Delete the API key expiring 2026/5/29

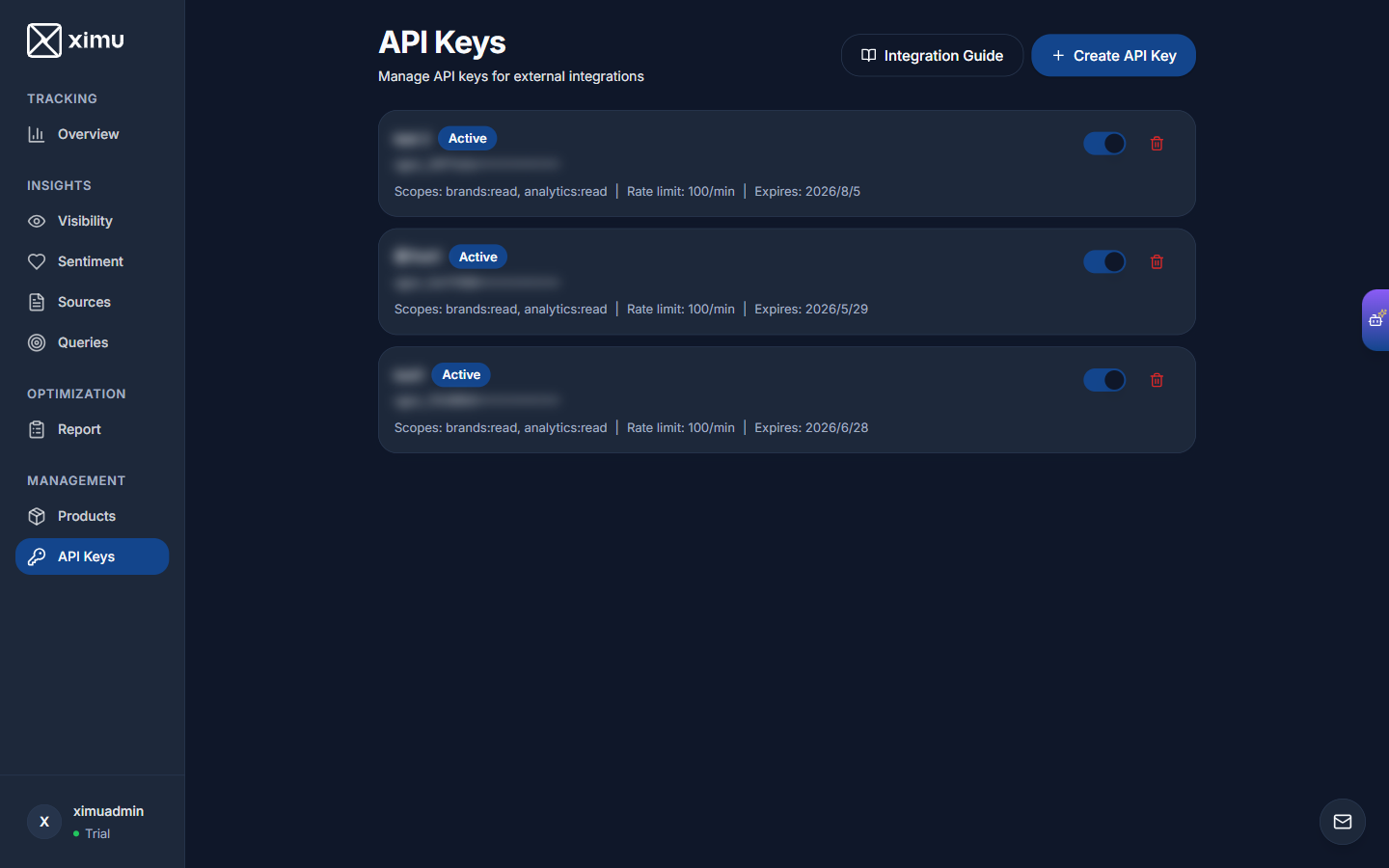1157,261
